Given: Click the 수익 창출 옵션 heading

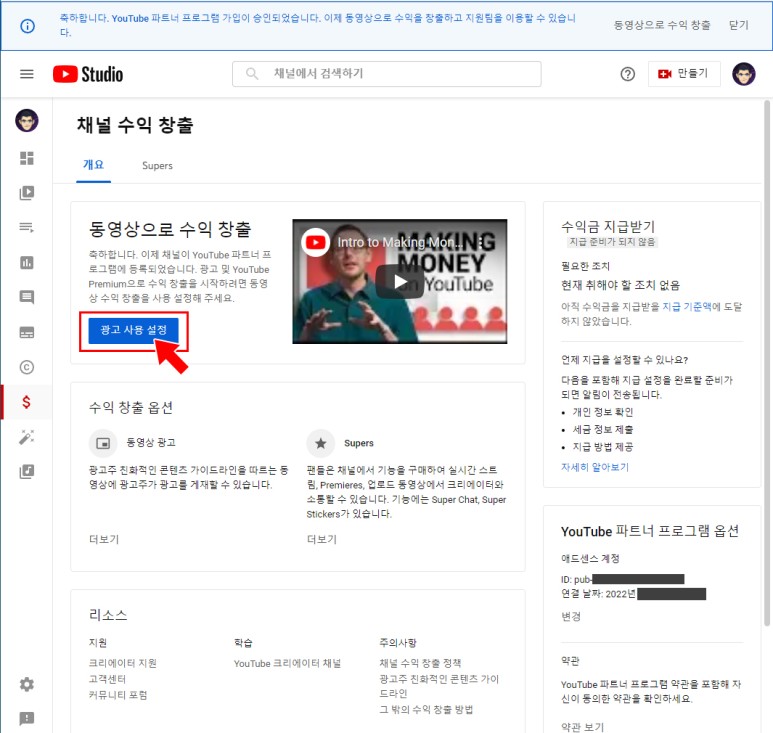Looking at the screenshot, I should pyautogui.click(x=131, y=408).
